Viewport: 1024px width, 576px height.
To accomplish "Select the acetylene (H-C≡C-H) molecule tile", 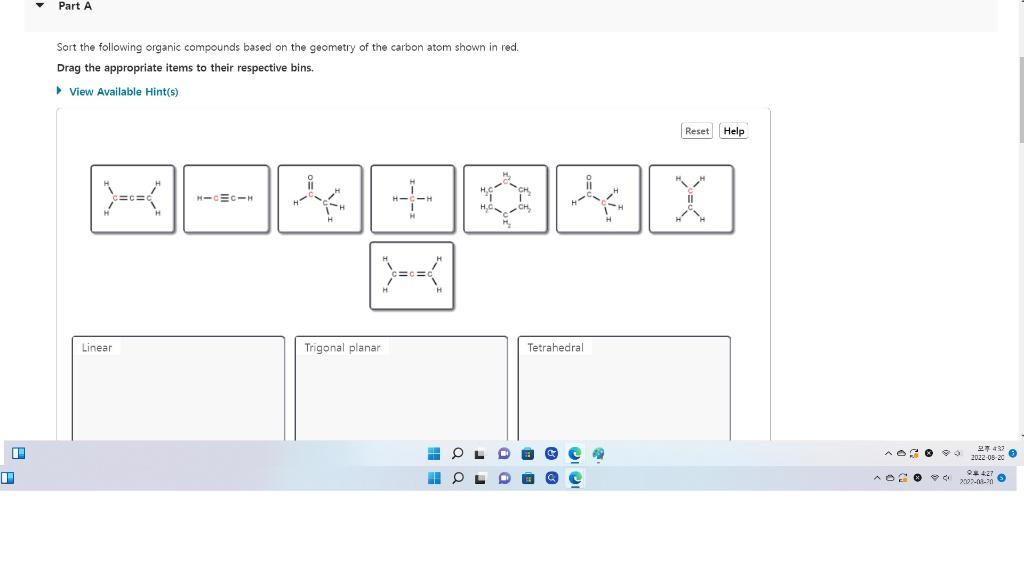I will click(226, 198).
